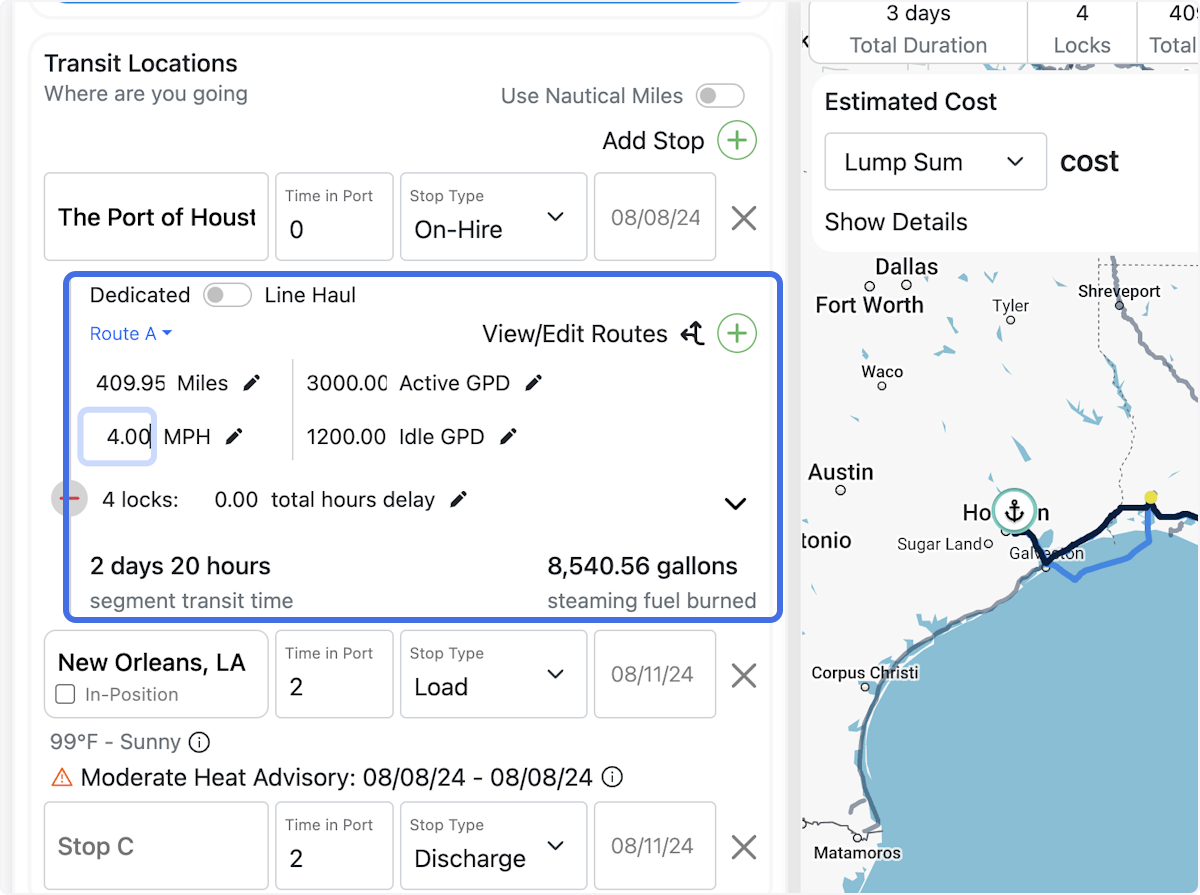1200x895 pixels.
Task: Click pencil icon next to MPH
Action: coord(234,437)
